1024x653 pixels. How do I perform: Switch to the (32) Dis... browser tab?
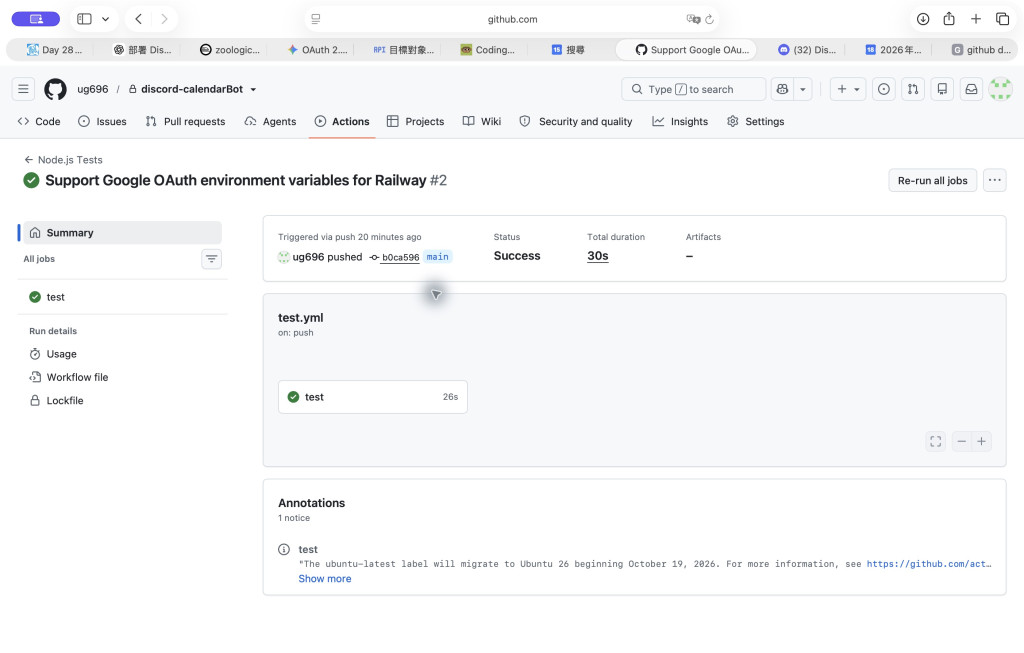[807, 50]
